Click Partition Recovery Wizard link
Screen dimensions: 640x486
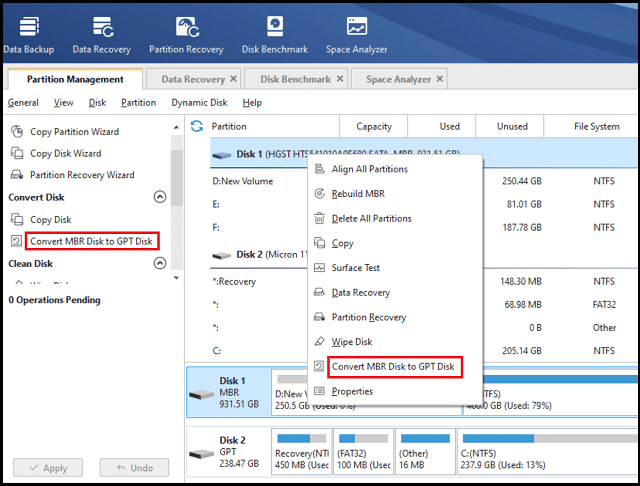point(82,175)
